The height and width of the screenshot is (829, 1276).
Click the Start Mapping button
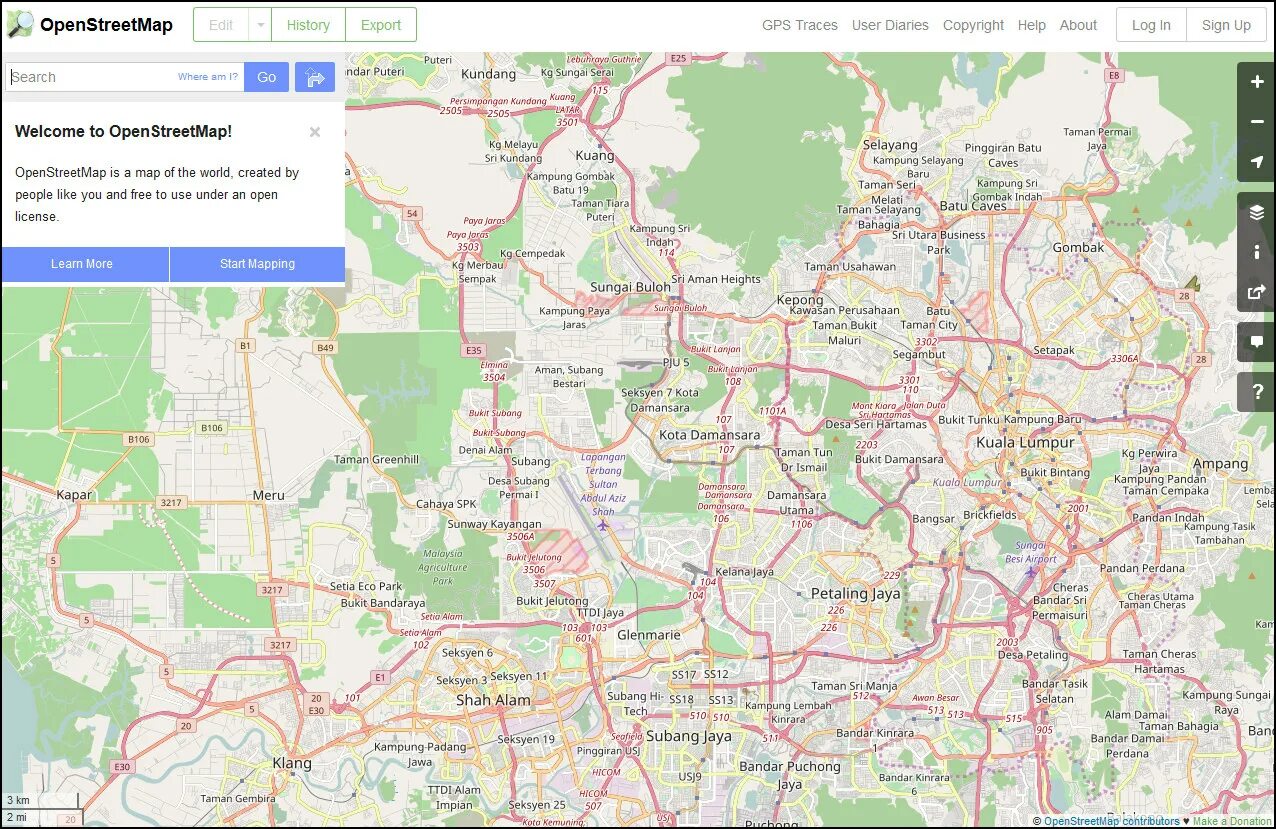point(257,264)
